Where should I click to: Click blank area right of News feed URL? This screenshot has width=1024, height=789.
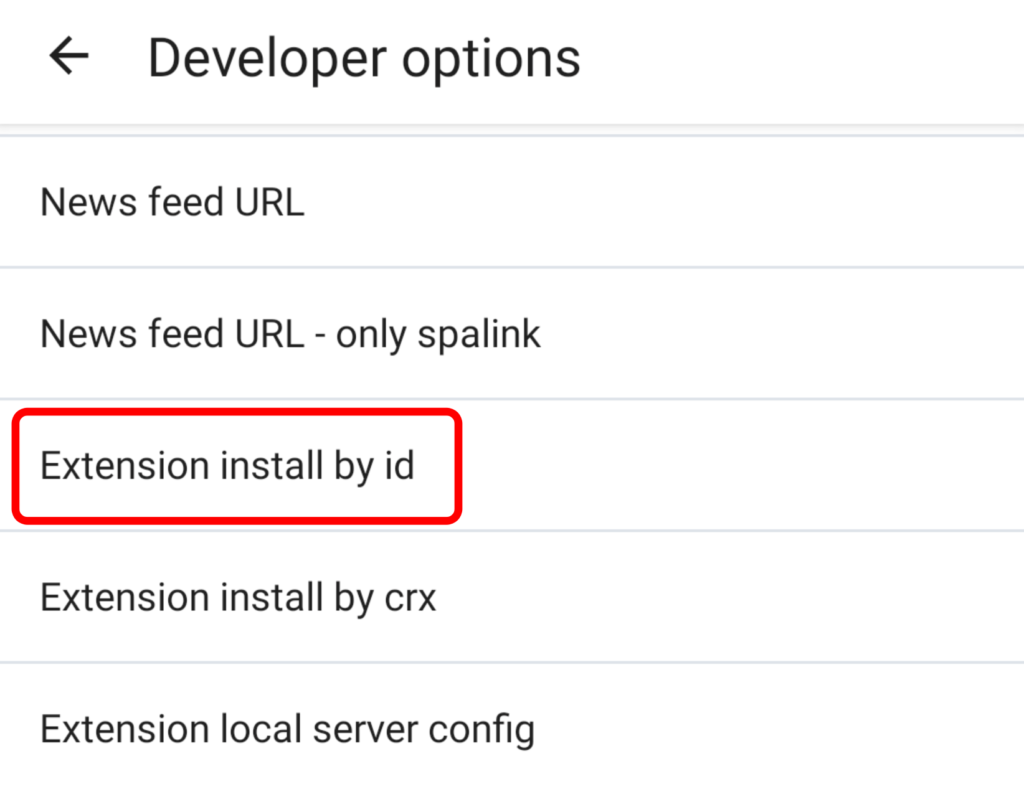[x=663, y=202]
